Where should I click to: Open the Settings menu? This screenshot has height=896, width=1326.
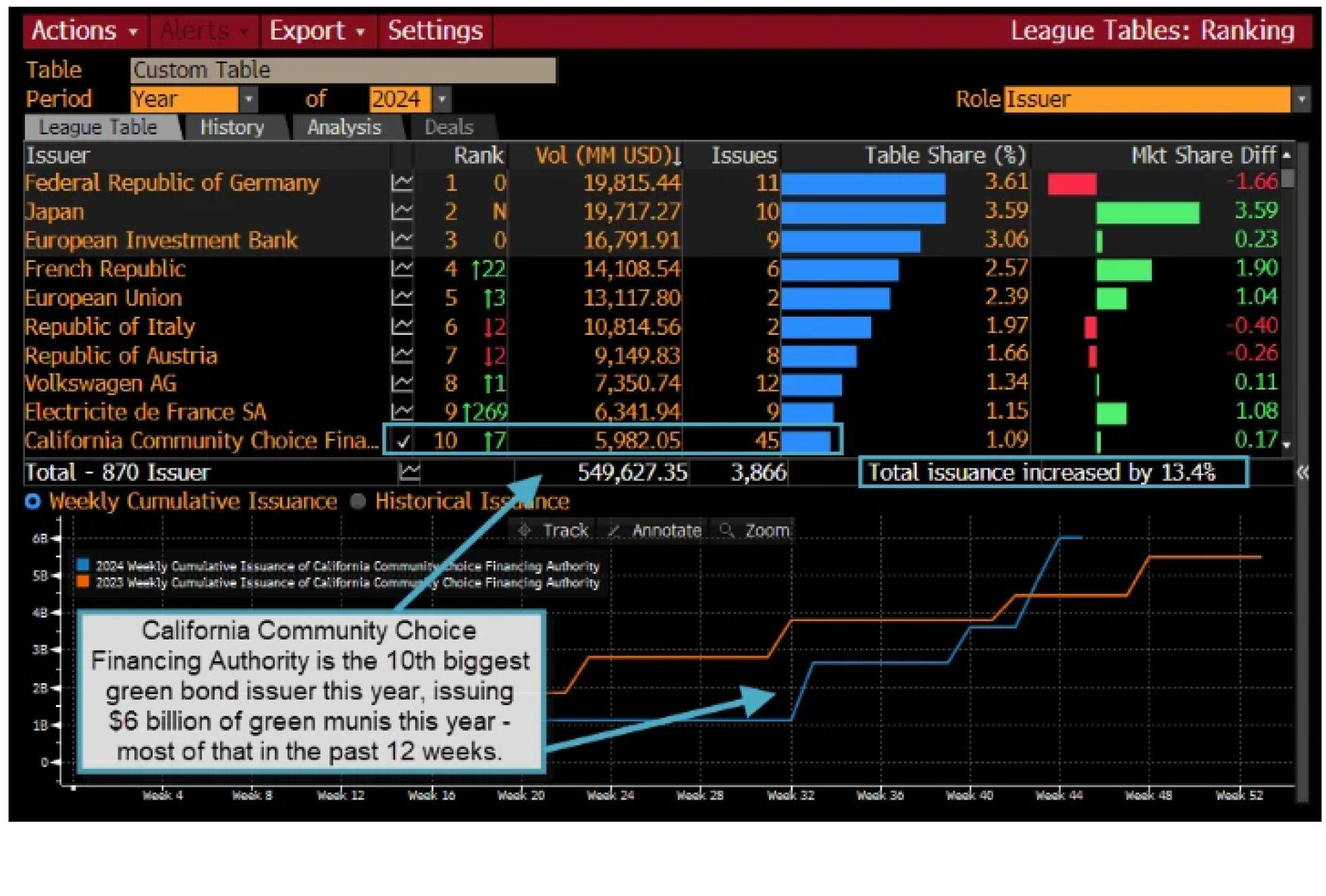click(435, 31)
